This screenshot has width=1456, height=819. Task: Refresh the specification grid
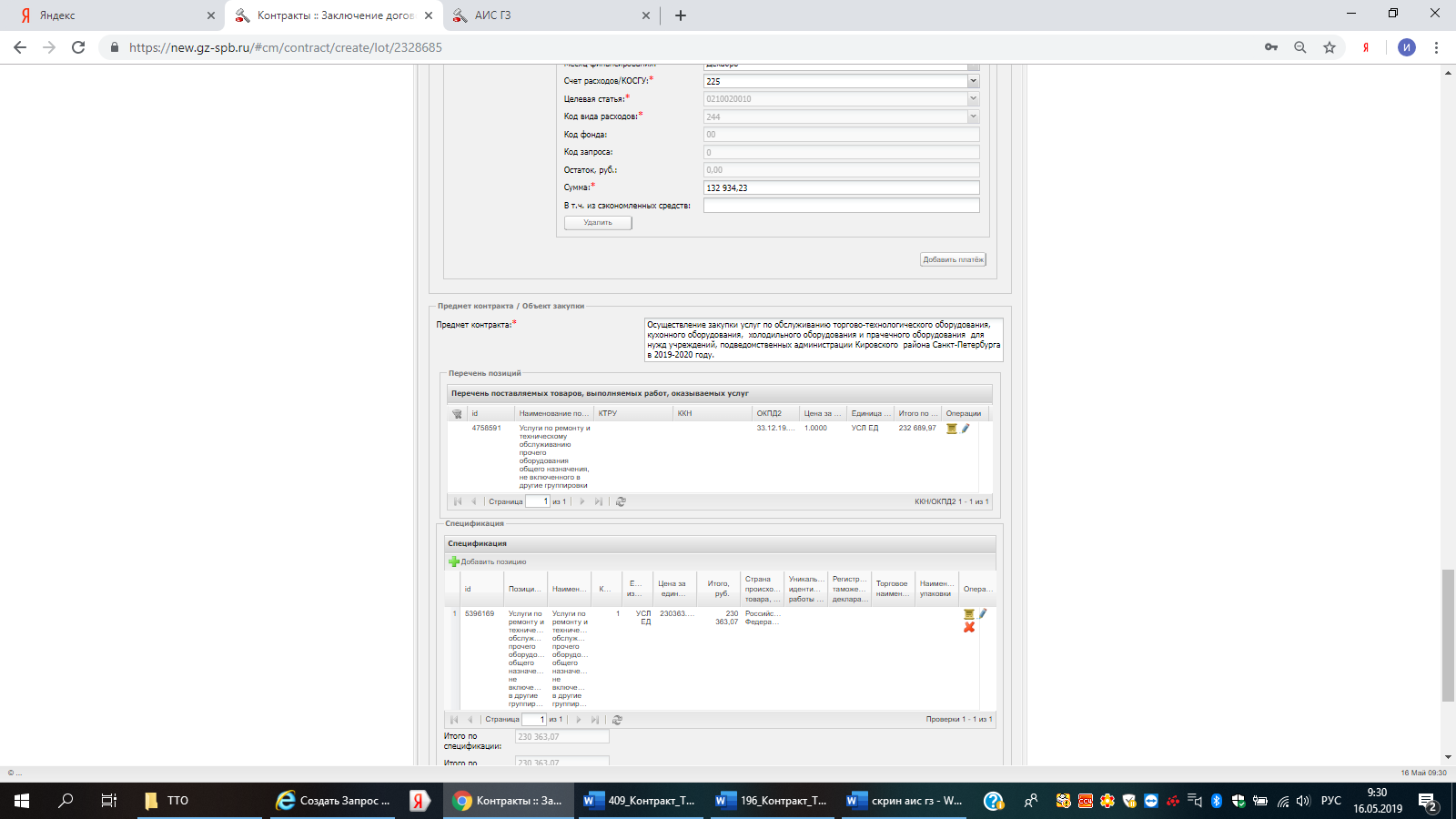click(x=617, y=720)
